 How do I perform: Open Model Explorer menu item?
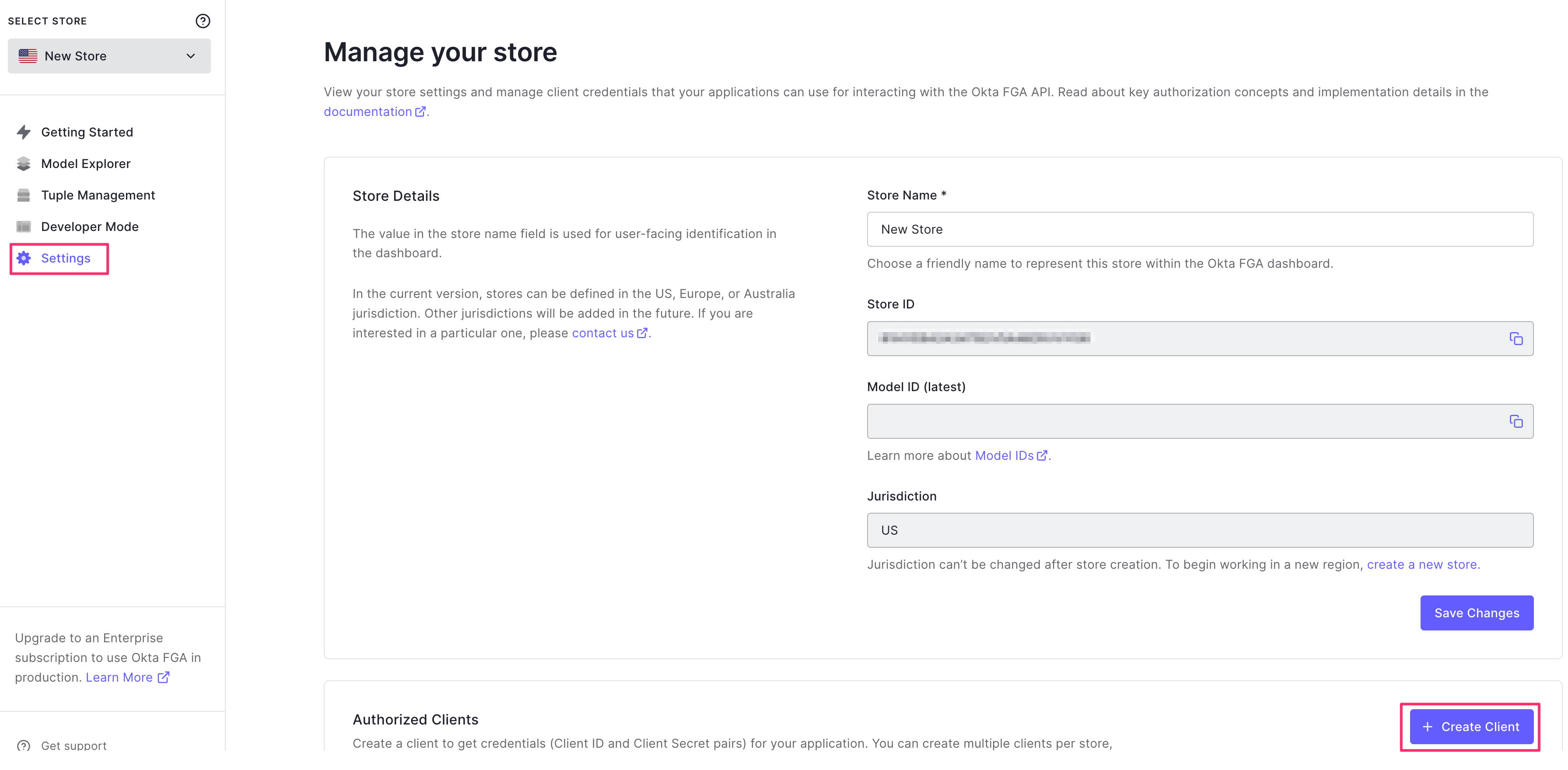[x=86, y=164]
